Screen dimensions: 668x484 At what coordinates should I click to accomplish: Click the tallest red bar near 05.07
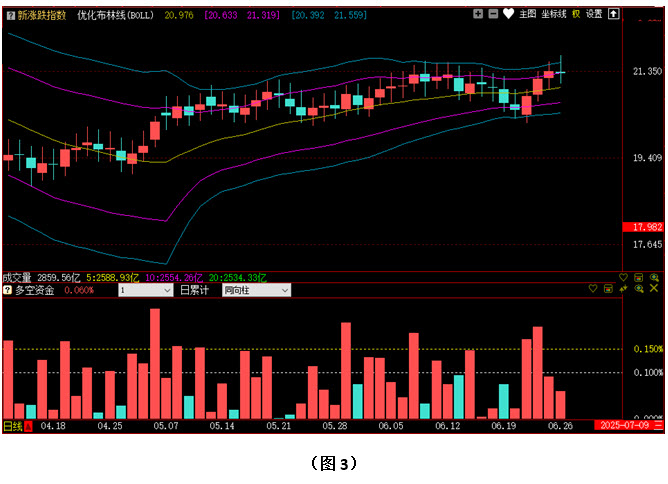pyautogui.click(x=155, y=364)
